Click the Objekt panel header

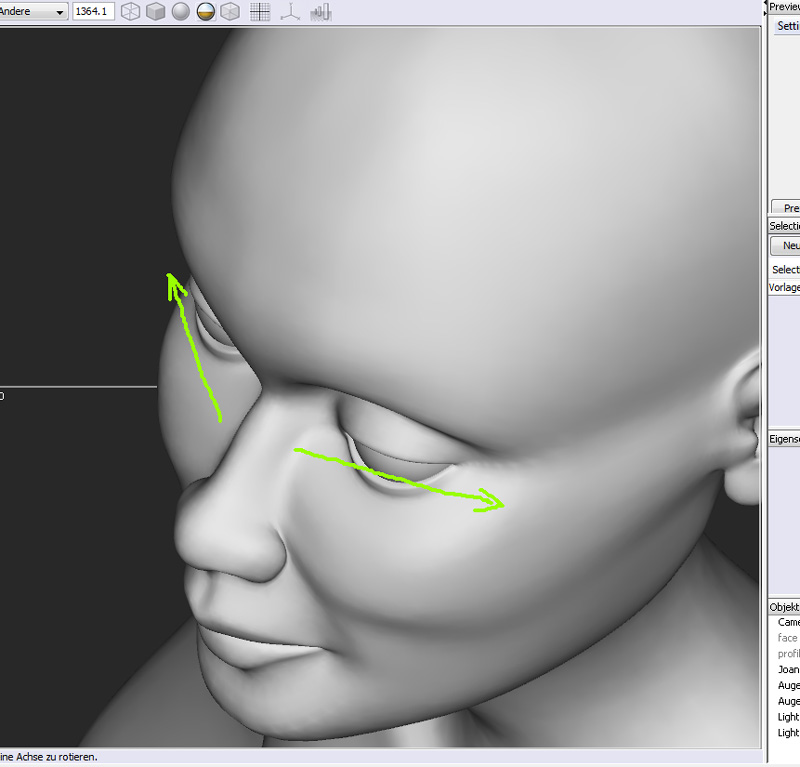click(784, 607)
